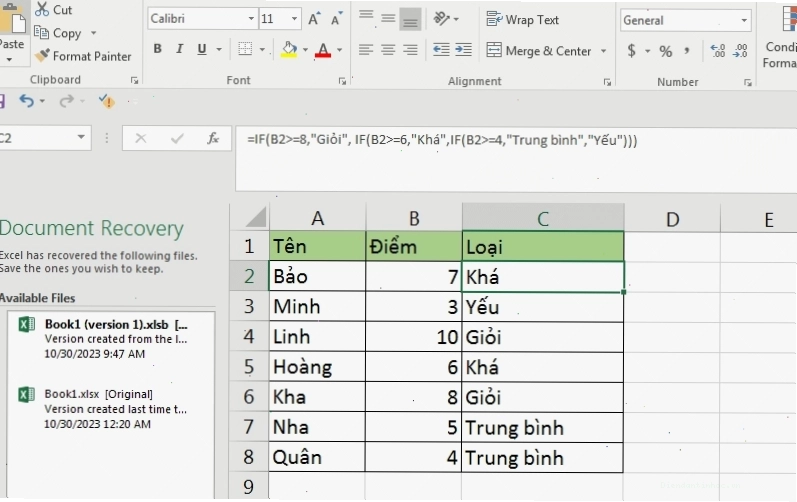Open the Calibri font name dropdown

(251, 19)
